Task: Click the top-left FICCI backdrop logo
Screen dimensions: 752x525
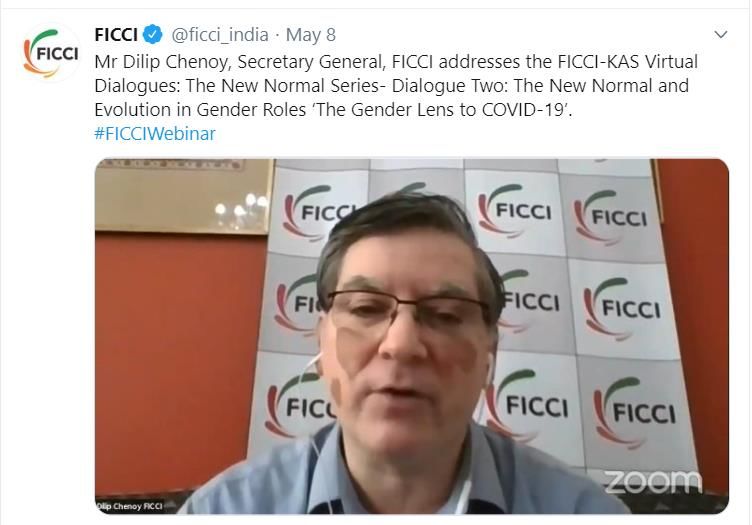Action: point(317,212)
